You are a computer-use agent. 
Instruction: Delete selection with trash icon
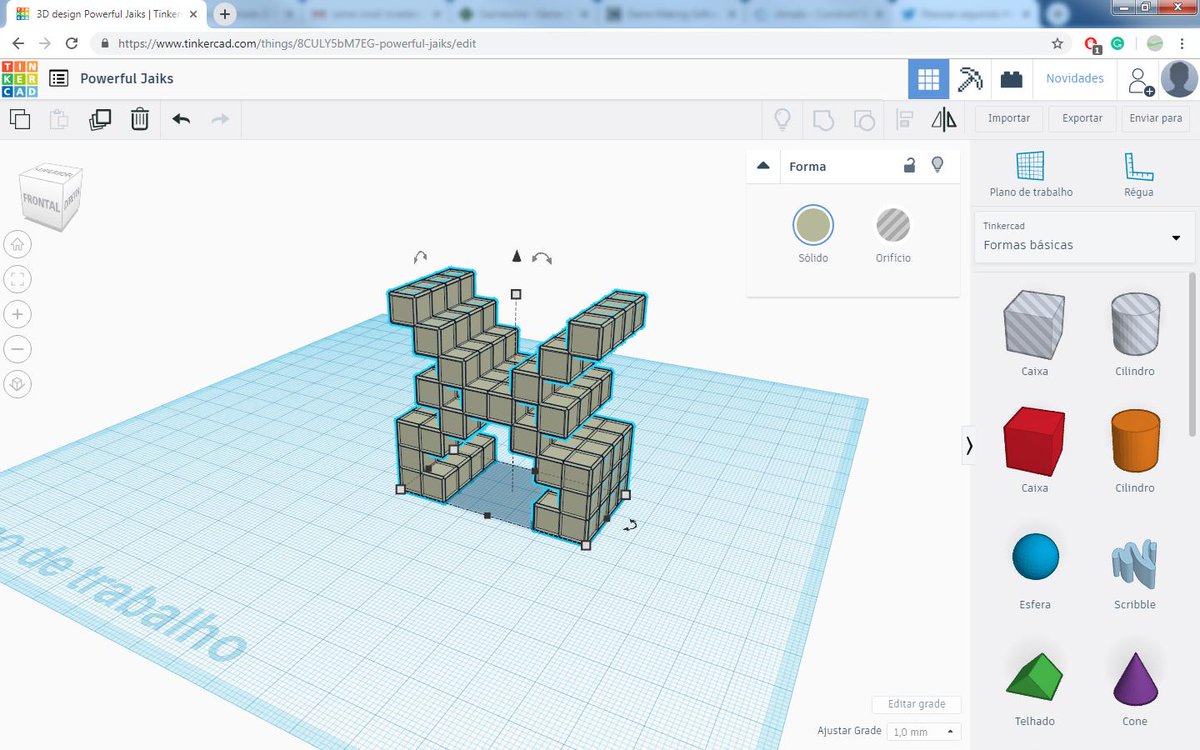[140, 119]
